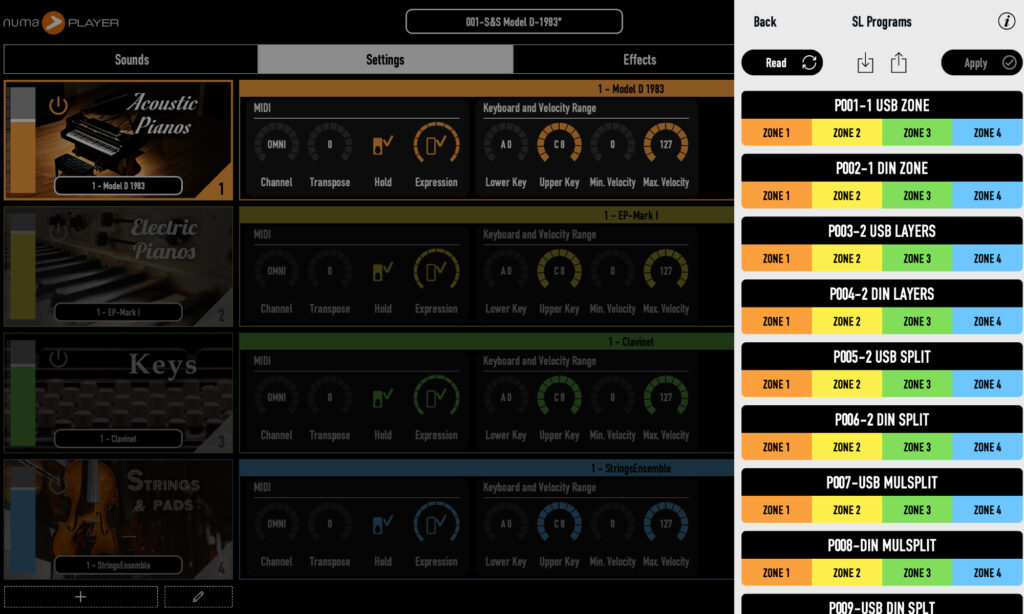Image resolution: width=1024 pixels, height=614 pixels.
Task: Click Upper Key knob in EP-Mark I row
Action: tap(559, 270)
